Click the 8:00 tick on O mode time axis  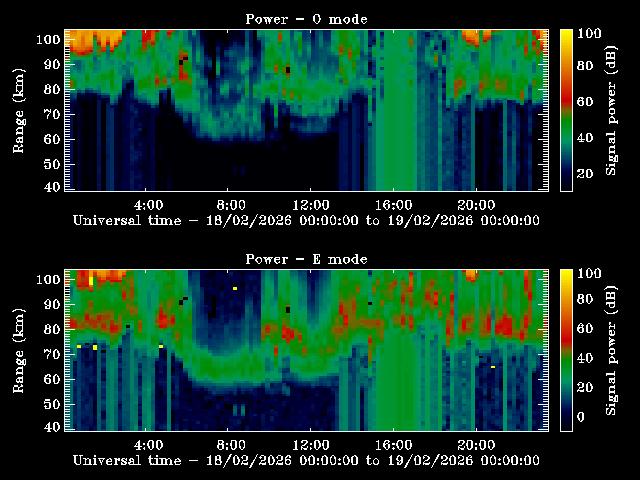point(230,204)
